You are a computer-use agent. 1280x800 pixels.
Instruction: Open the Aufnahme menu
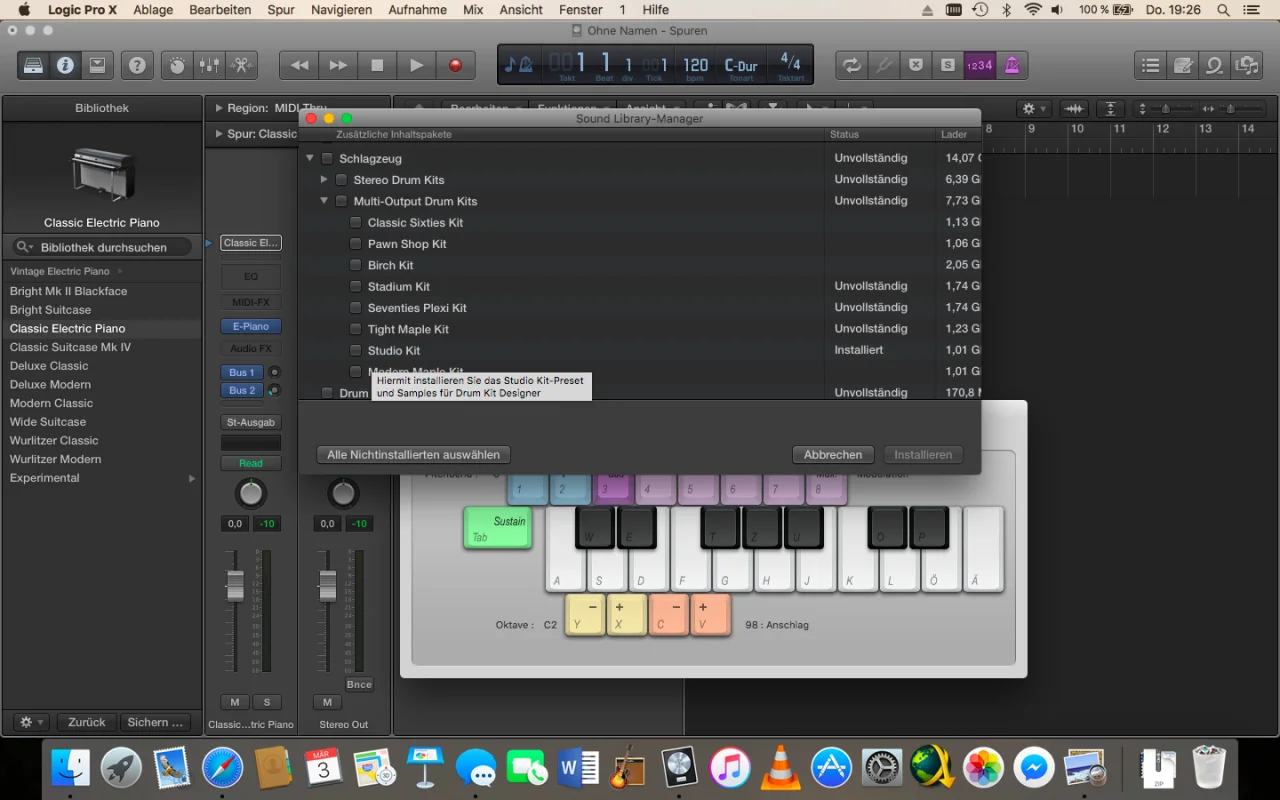(x=417, y=10)
